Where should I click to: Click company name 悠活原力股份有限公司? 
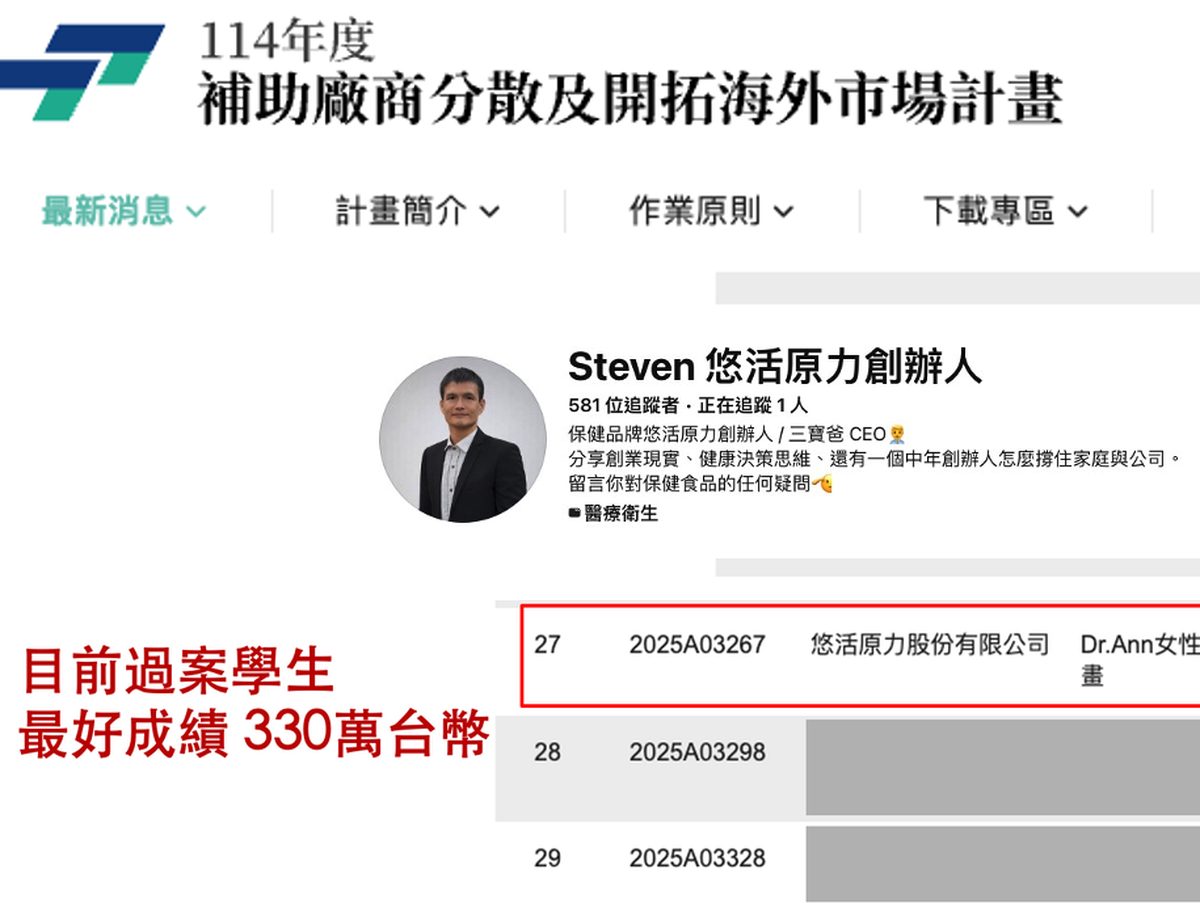[x=930, y=644]
